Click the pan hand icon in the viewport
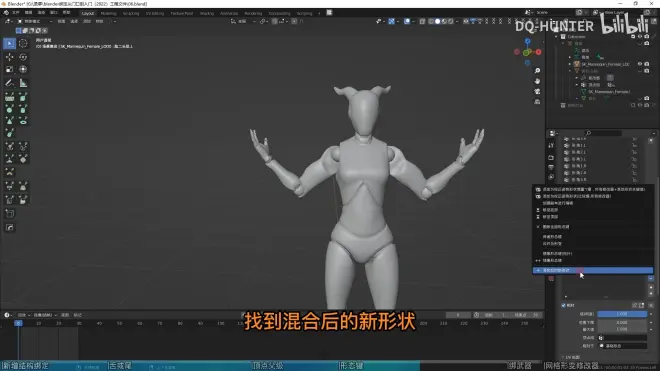This screenshot has height=371, width=660. [x=537, y=81]
